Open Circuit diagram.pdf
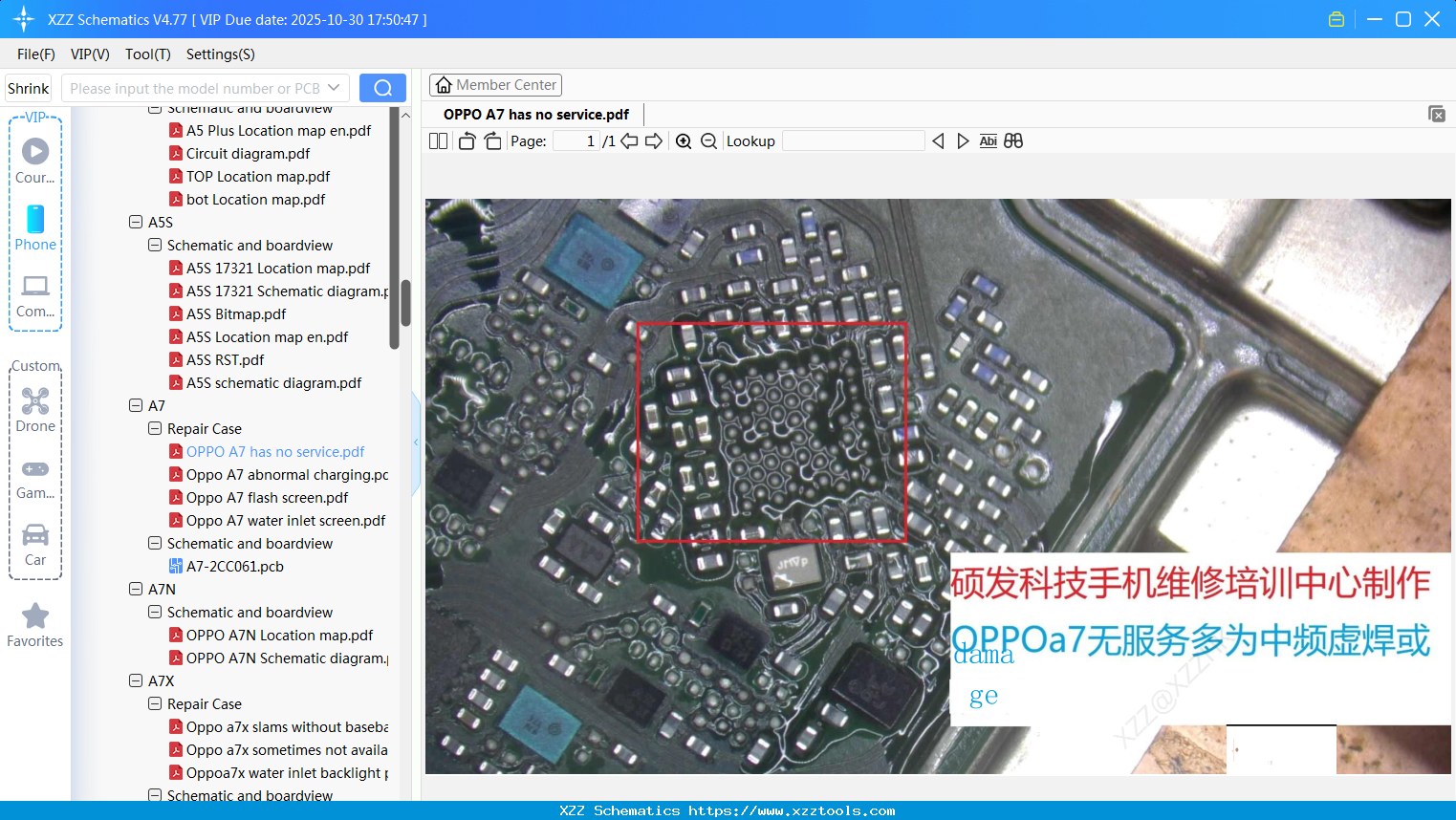 pos(248,153)
